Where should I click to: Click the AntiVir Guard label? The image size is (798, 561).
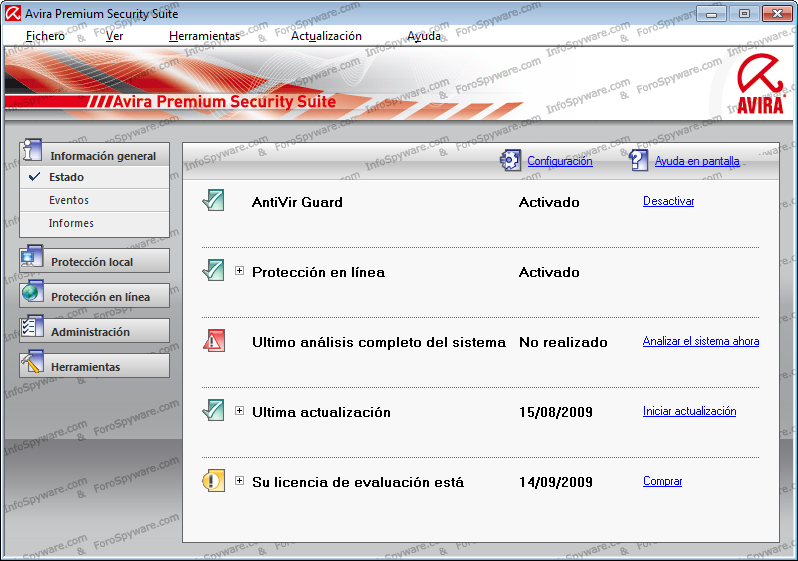(297, 202)
